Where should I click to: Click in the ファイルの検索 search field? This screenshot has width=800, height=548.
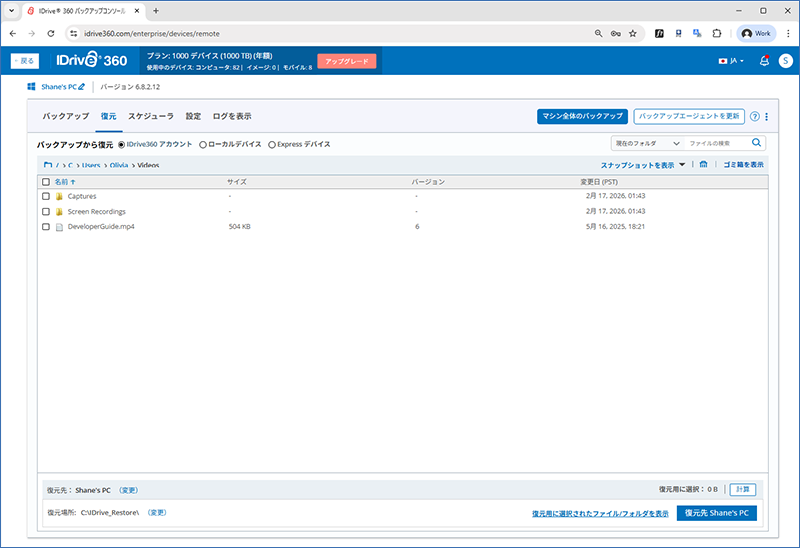[717, 144]
